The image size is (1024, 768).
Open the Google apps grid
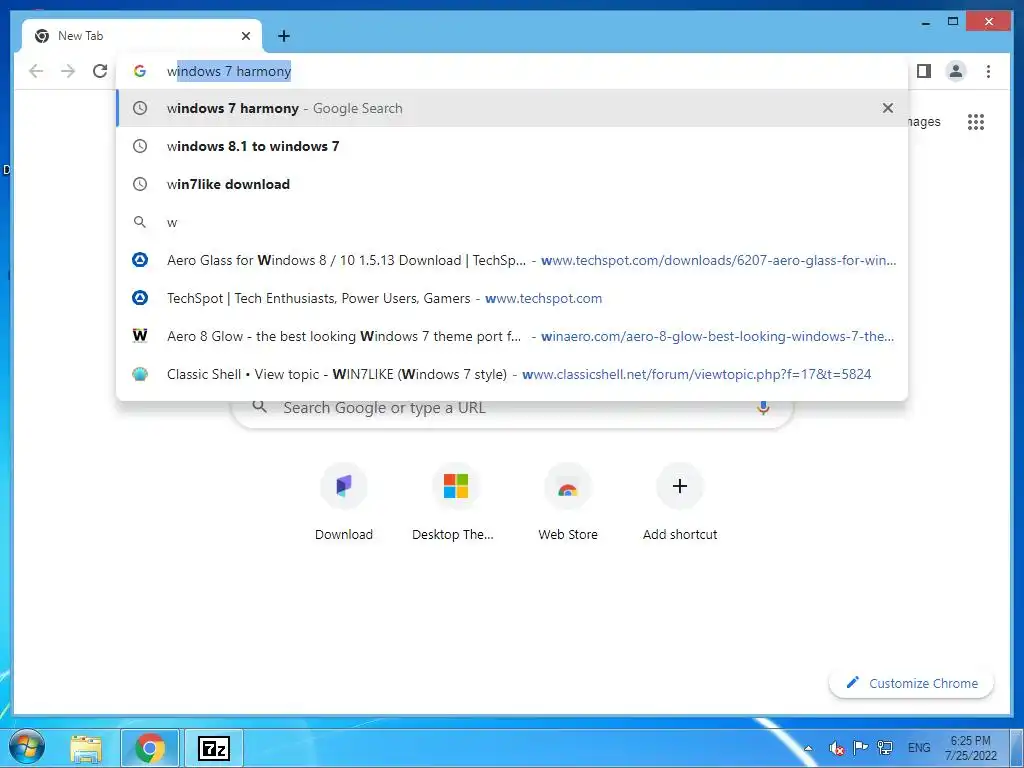(x=976, y=121)
